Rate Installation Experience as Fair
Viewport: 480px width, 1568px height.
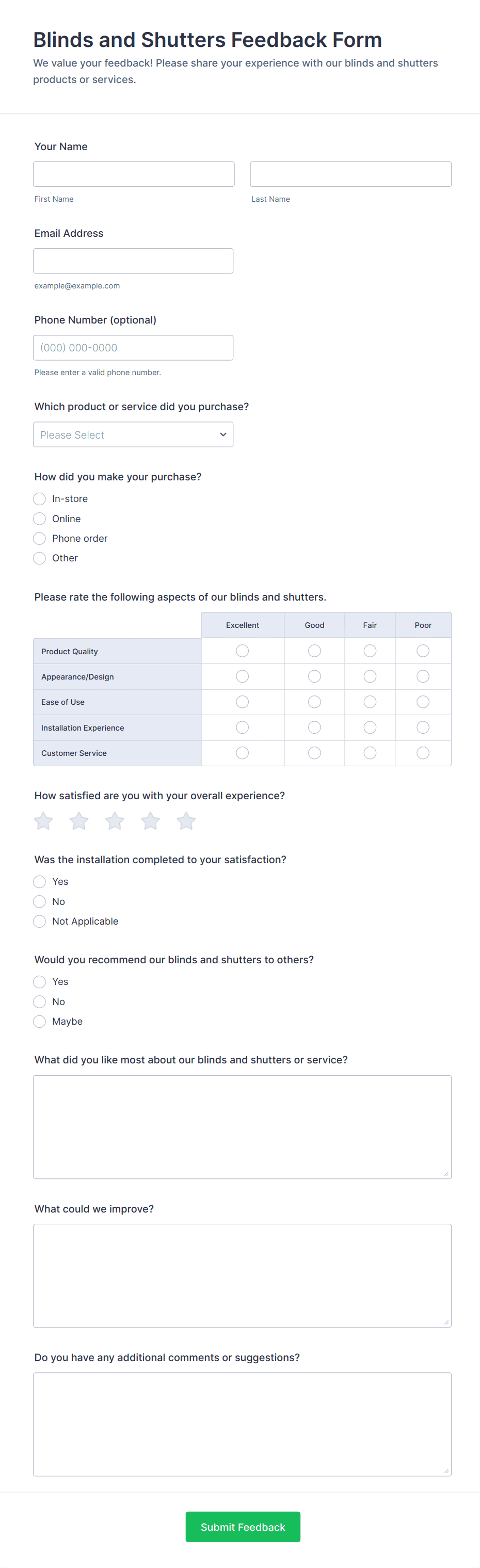click(x=370, y=728)
